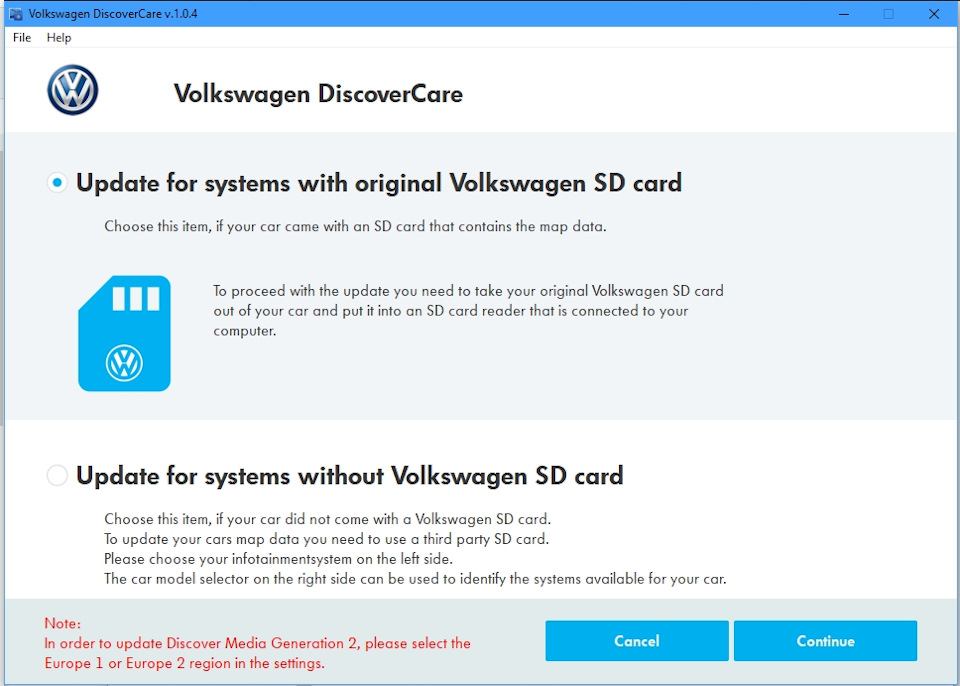Viewport: 960px width, 686px height.
Task: Click text 'The car model selector on the right side'
Action: tap(230, 579)
